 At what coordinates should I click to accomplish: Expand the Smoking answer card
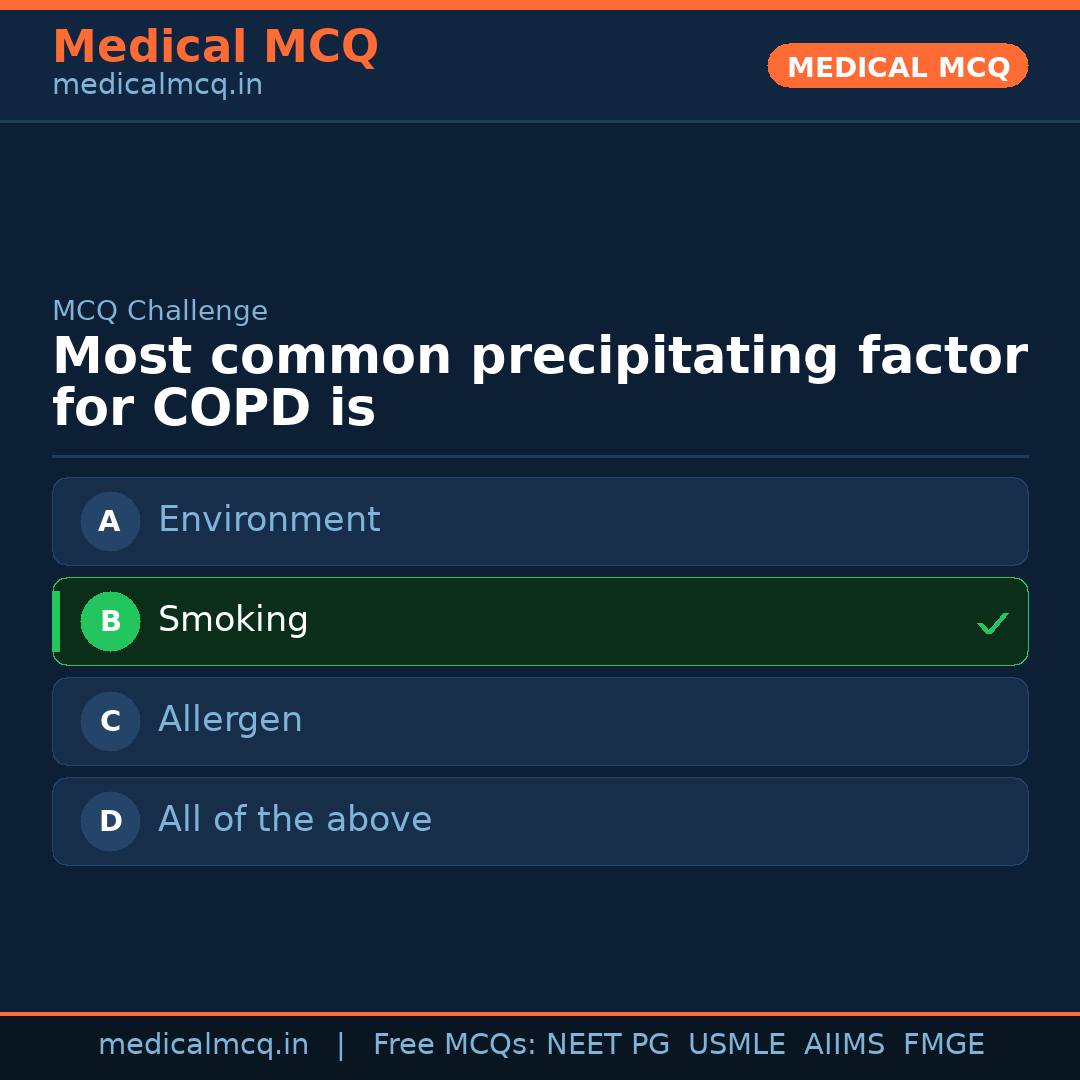coord(540,621)
